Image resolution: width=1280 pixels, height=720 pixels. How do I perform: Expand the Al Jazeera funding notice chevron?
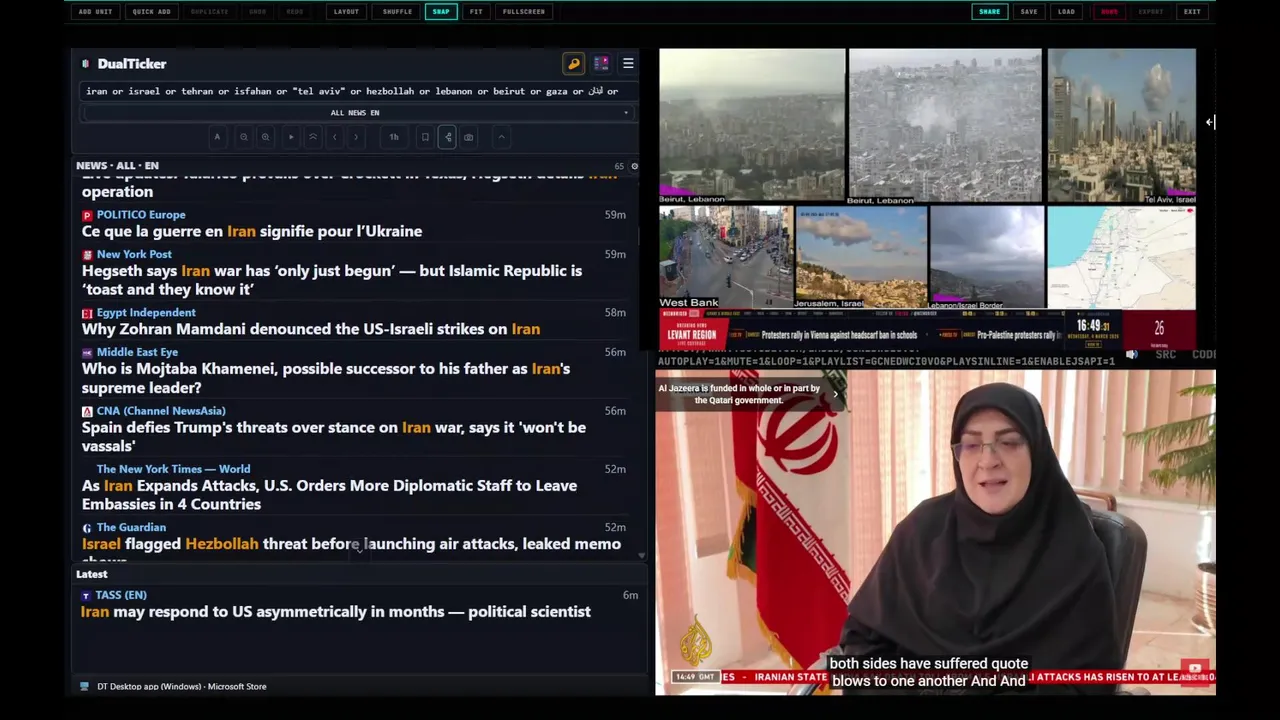[836, 394]
